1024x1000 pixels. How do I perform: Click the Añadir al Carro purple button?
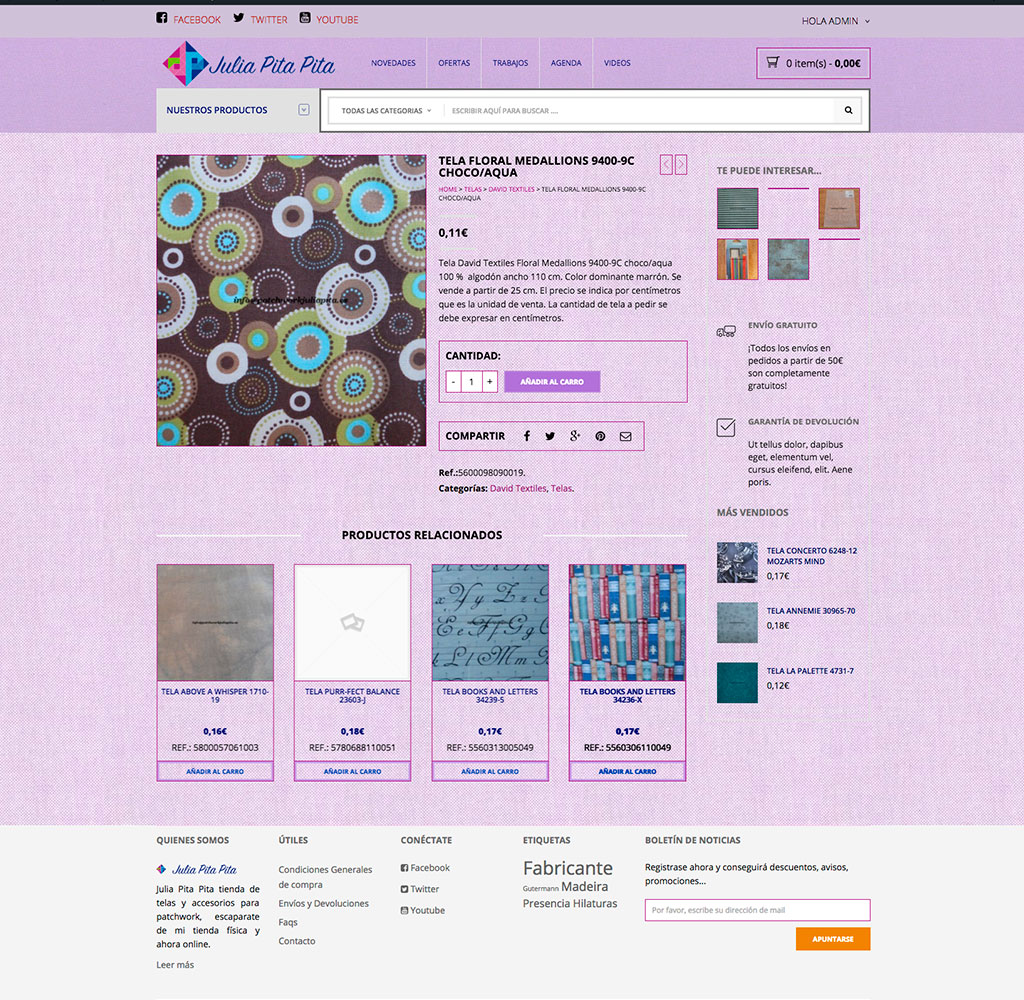click(552, 381)
